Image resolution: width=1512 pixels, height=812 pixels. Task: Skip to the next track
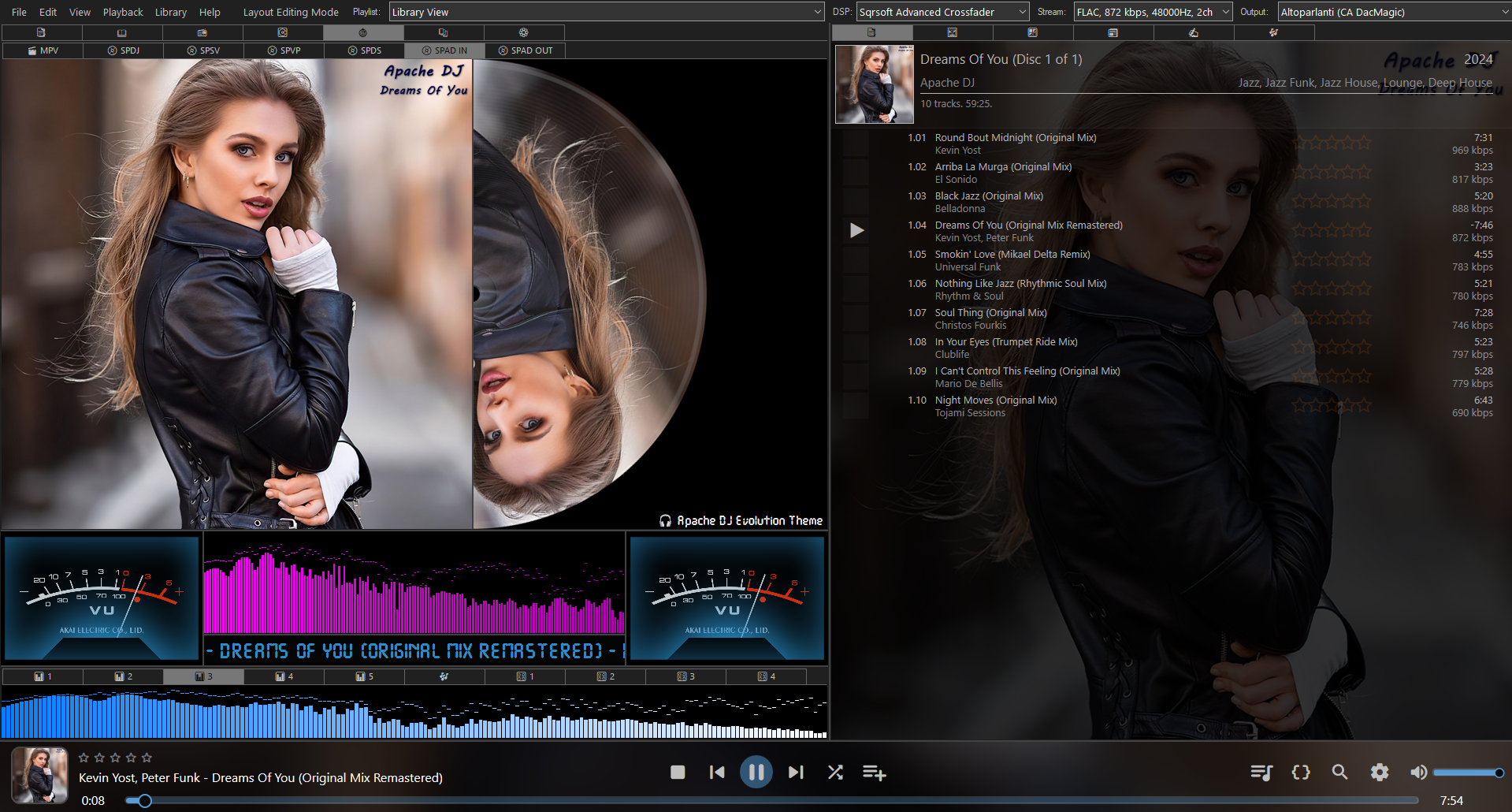point(796,773)
